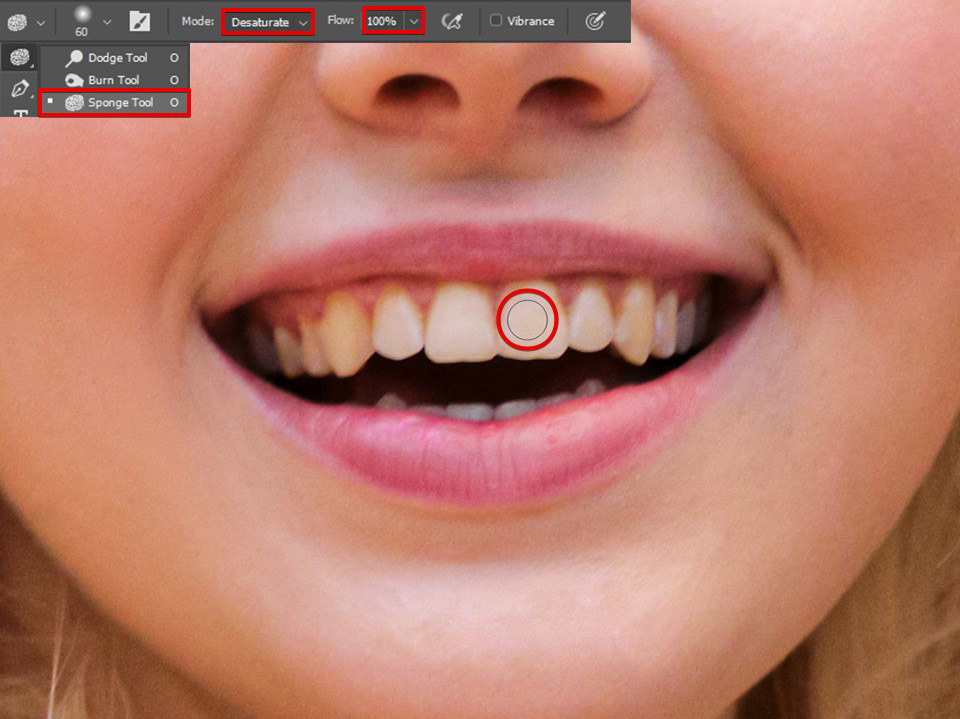
Task: Toggle the brush settings panel icon
Action: pyautogui.click(x=140, y=21)
